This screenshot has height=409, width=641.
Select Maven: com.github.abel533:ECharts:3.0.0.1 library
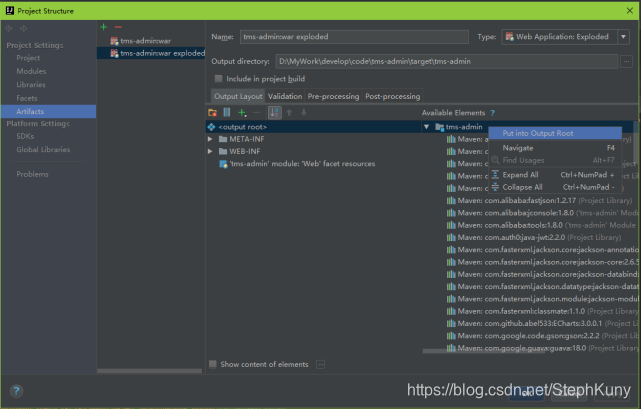pos(542,324)
